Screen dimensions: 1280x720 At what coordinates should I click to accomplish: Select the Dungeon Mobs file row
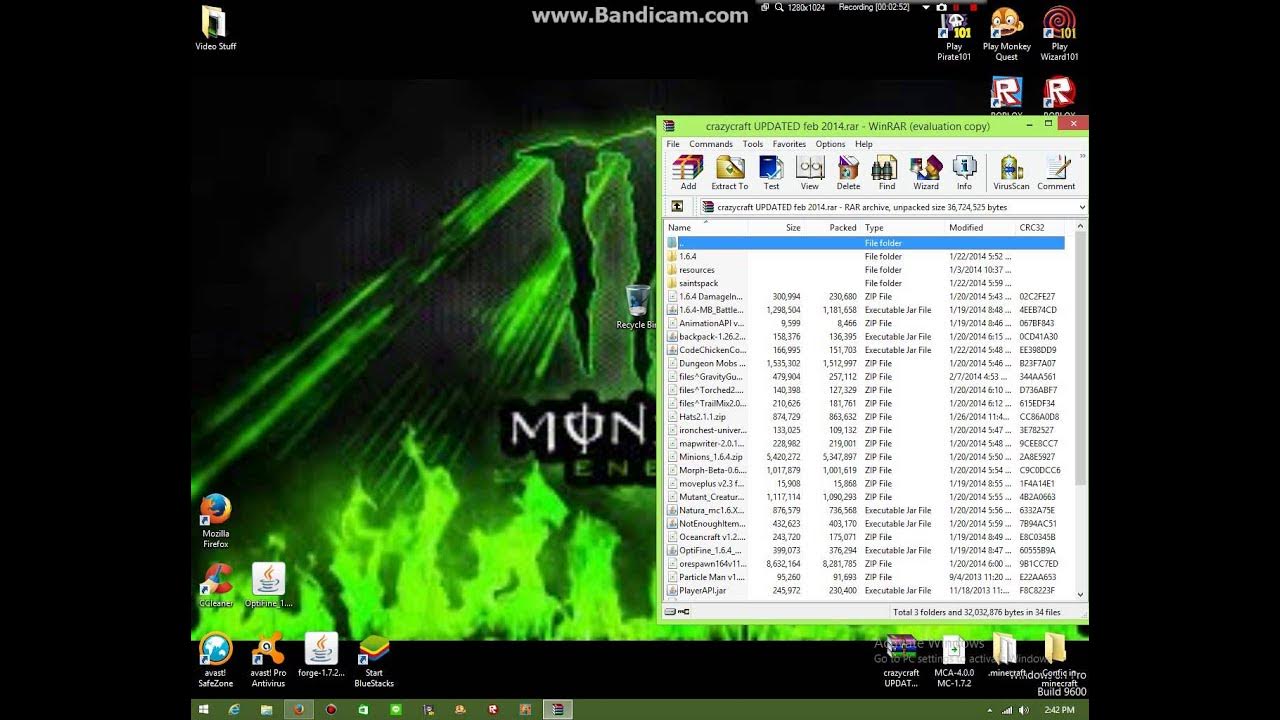click(x=865, y=363)
